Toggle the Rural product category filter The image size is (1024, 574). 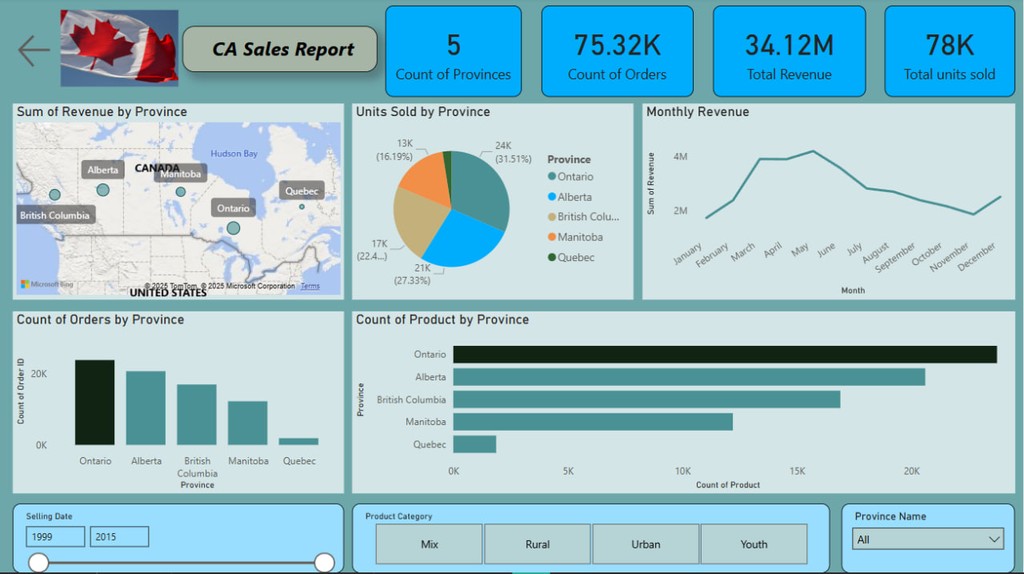click(537, 544)
